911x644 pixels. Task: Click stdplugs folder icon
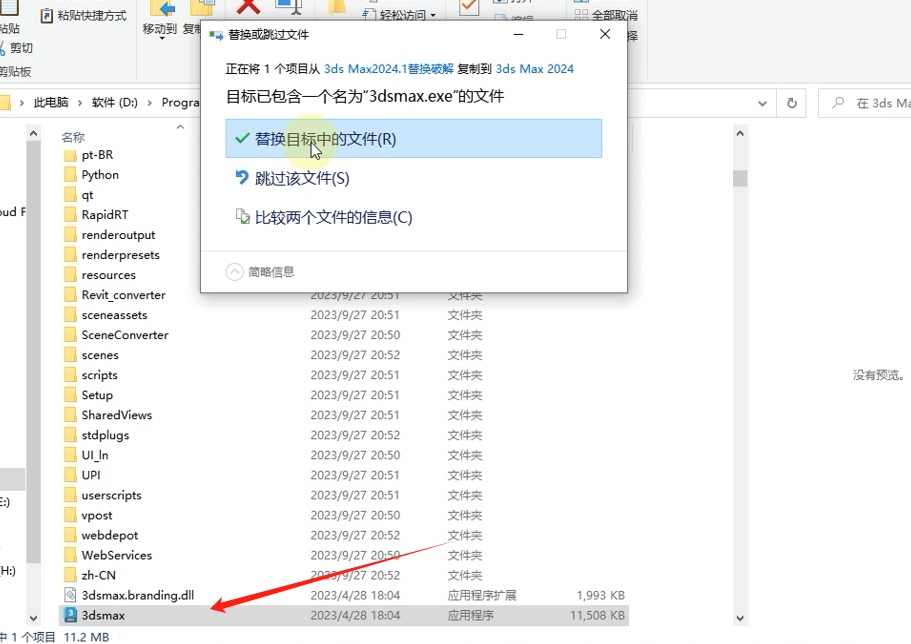(70, 435)
